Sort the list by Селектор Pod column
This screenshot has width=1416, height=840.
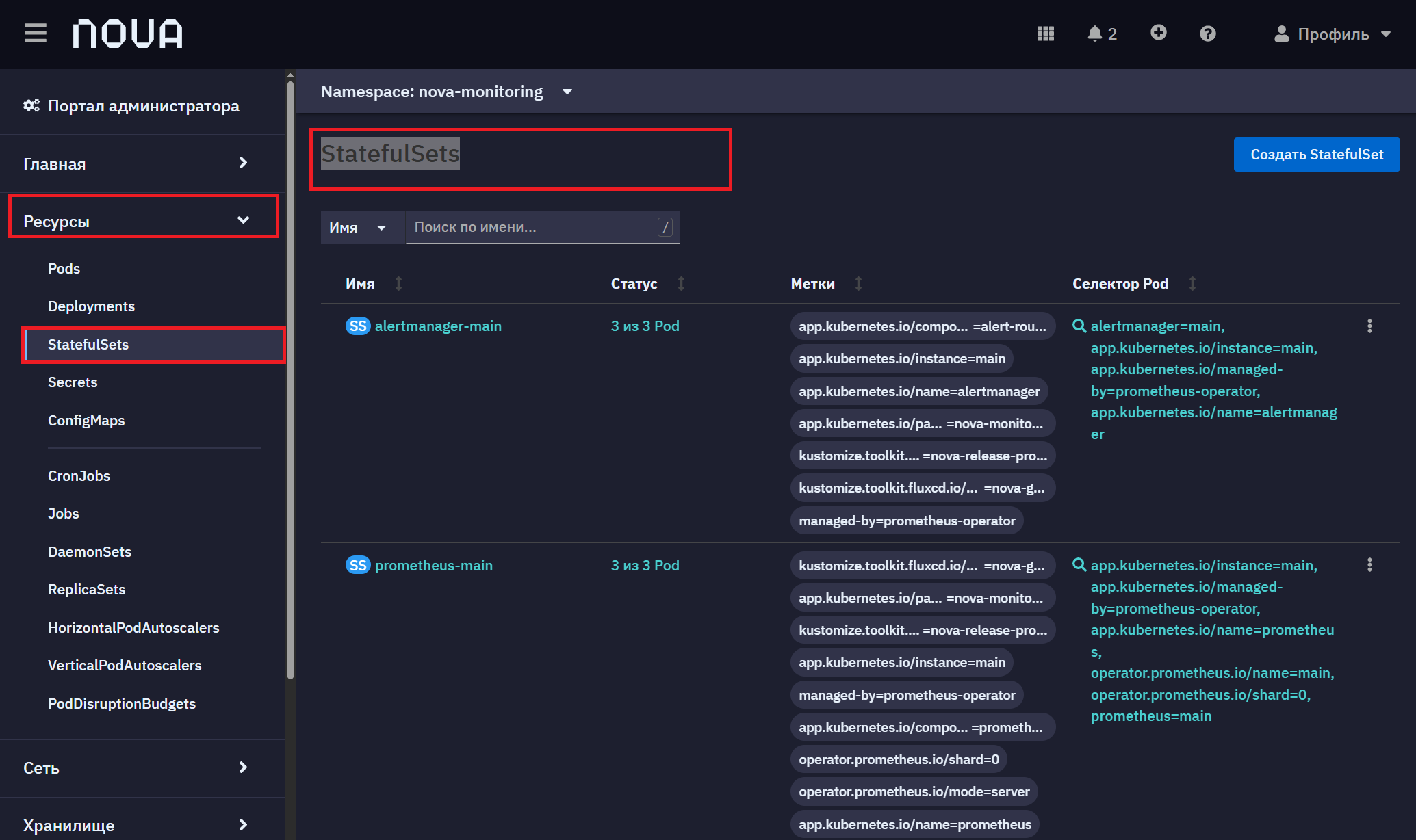tap(1135, 283)
